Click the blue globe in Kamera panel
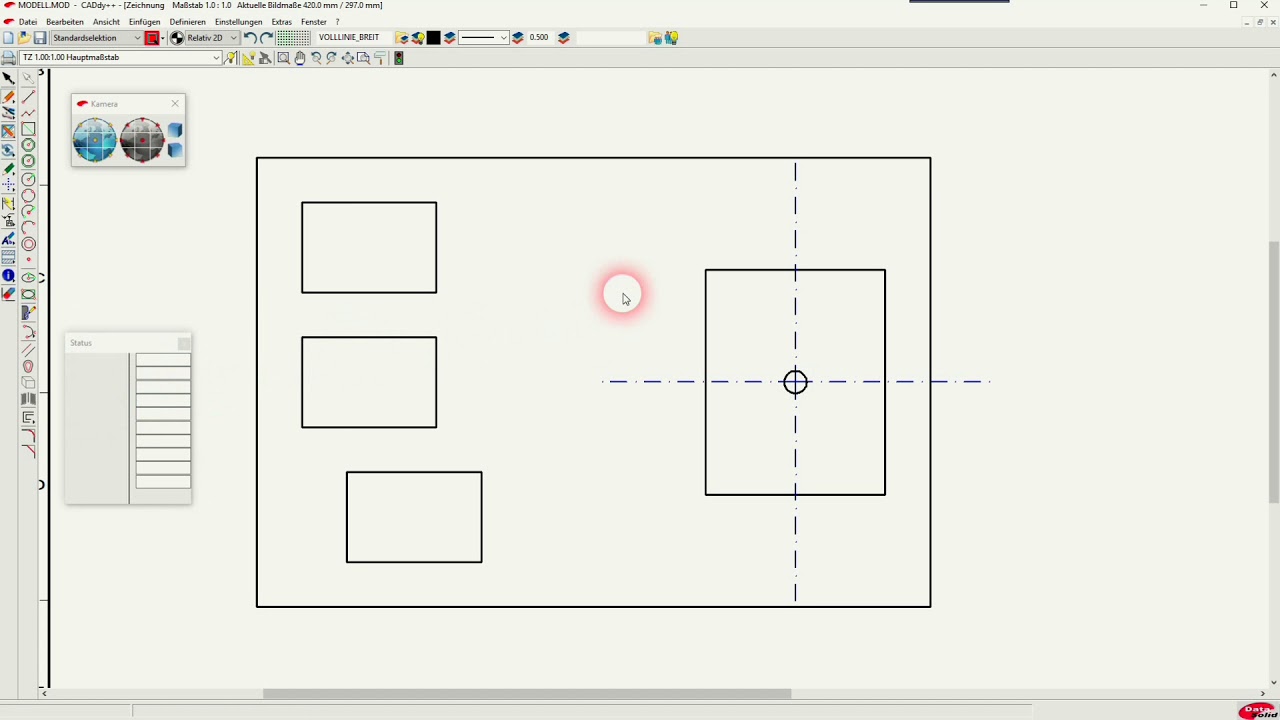This screenshot has width=1280, height=720. click(x=95, y=140)
